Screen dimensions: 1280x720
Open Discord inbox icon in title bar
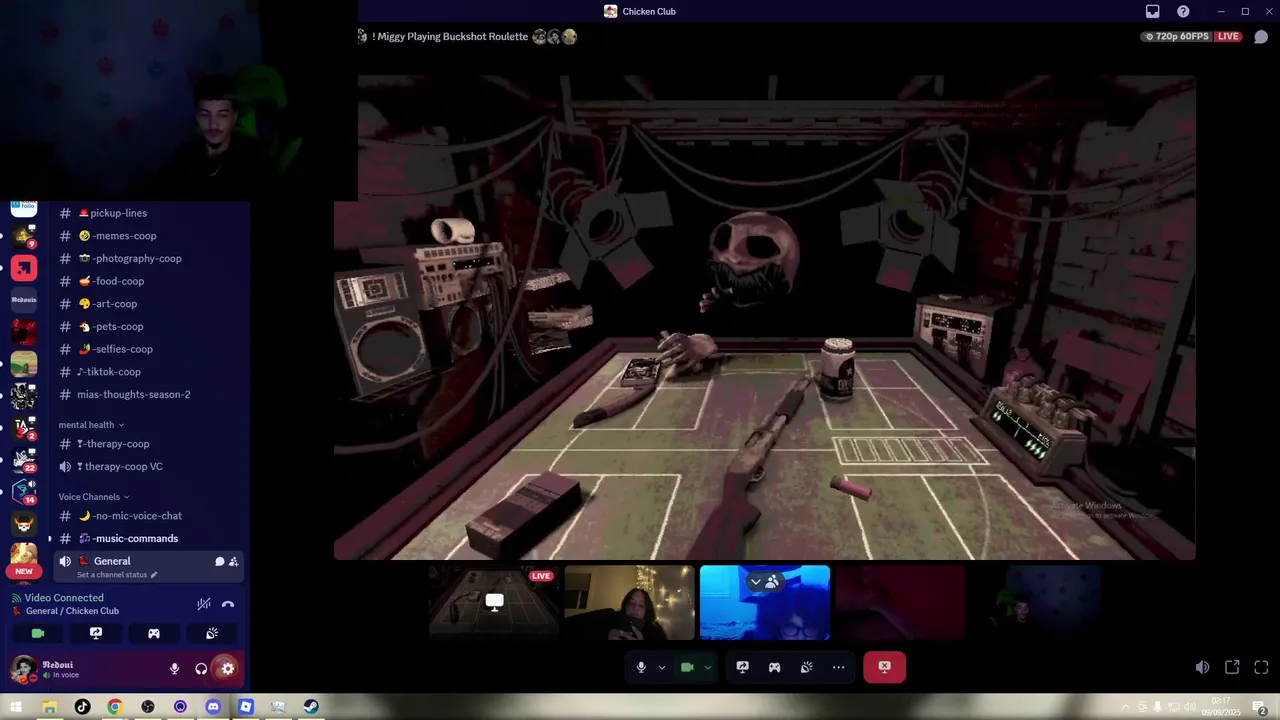[1152, 11]
